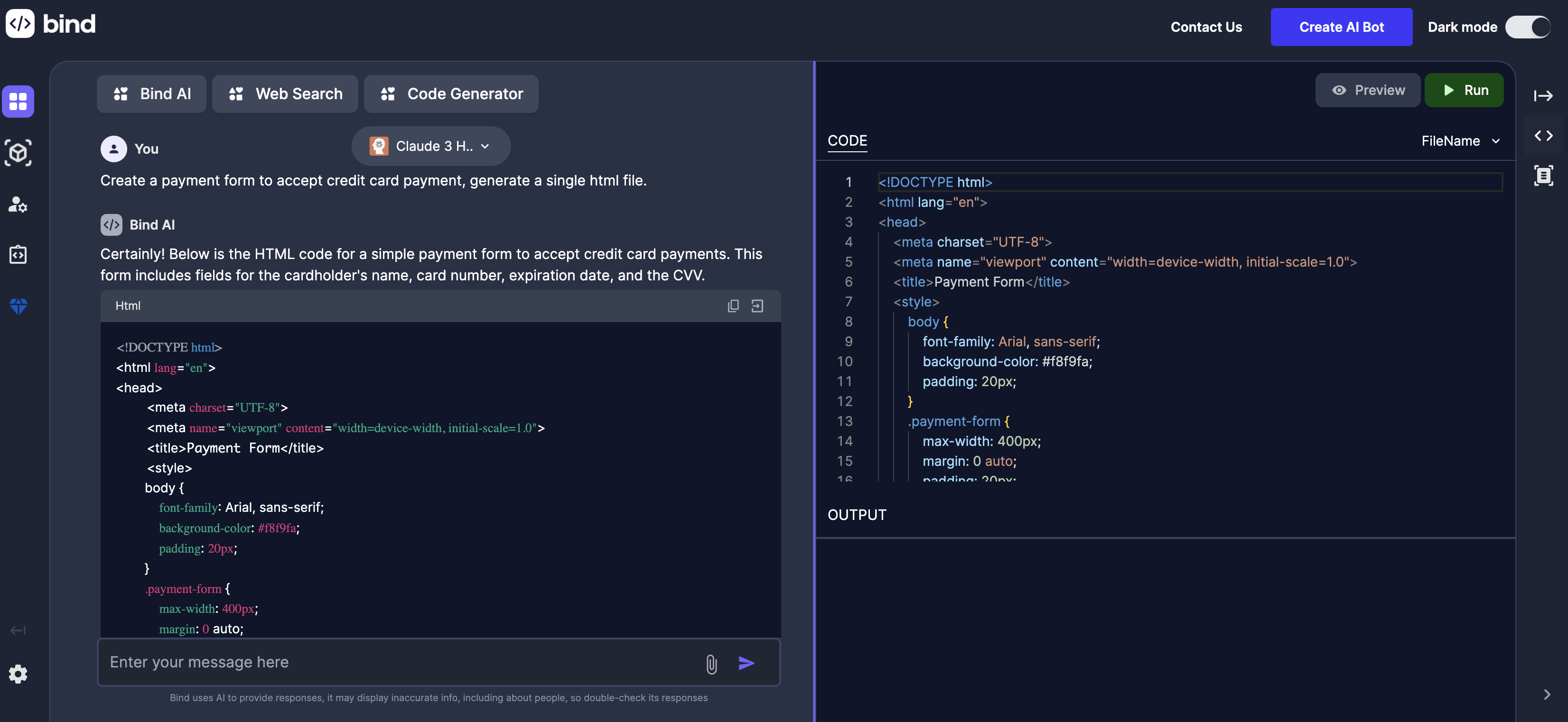Click the Bind uses AI disclaimer text
Screen dimensions: 1568x722
click(438, 698)
